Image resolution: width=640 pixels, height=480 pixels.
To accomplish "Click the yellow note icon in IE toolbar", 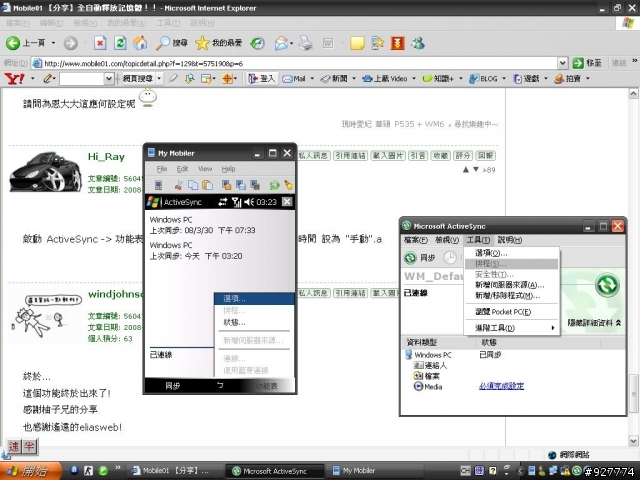I will (x=357, y=43).
